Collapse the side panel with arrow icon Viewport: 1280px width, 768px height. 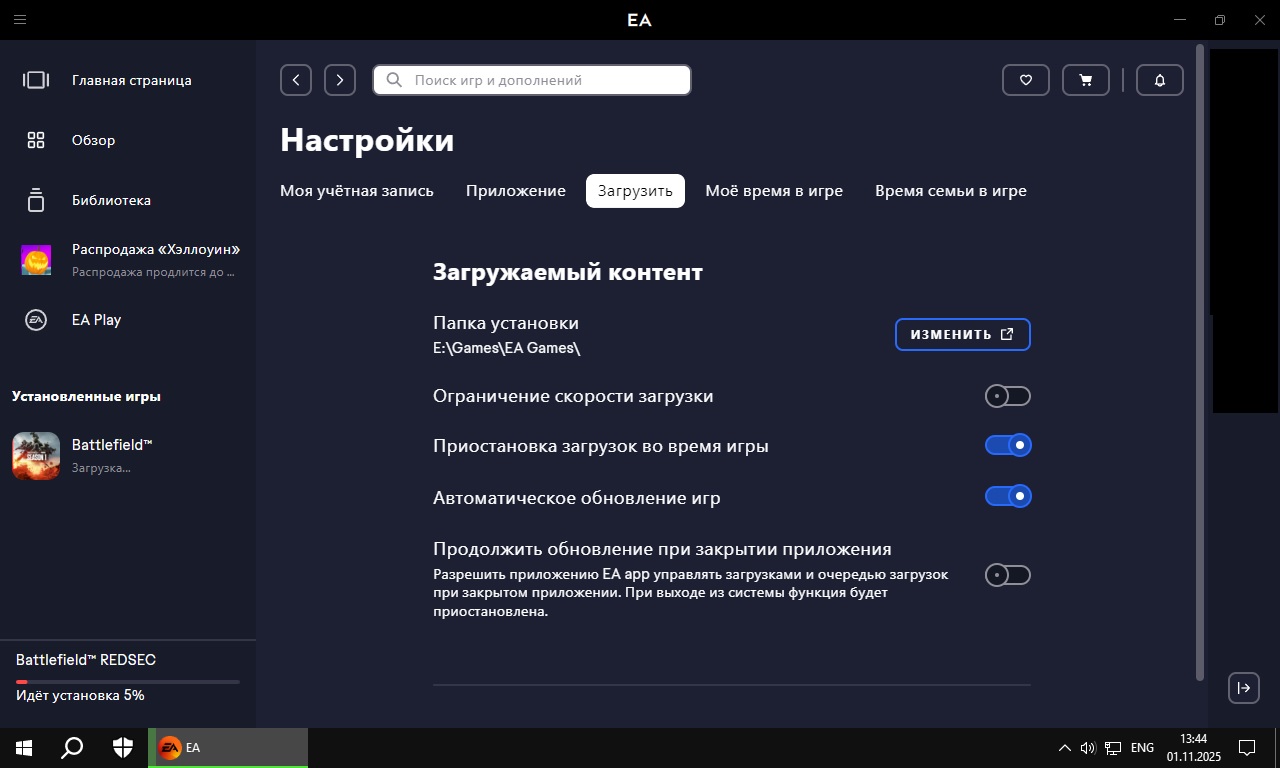click(x=1244, y=687)
